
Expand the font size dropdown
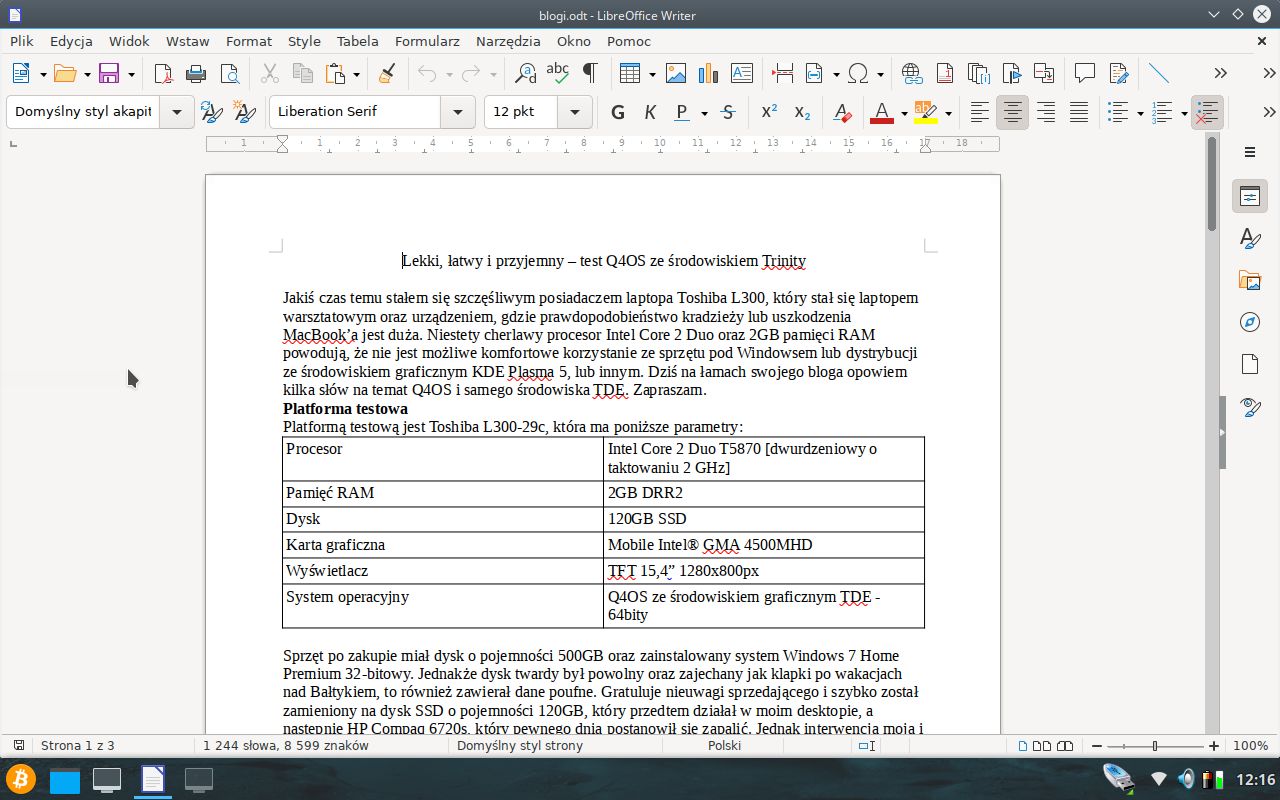[x=574, y=112]
